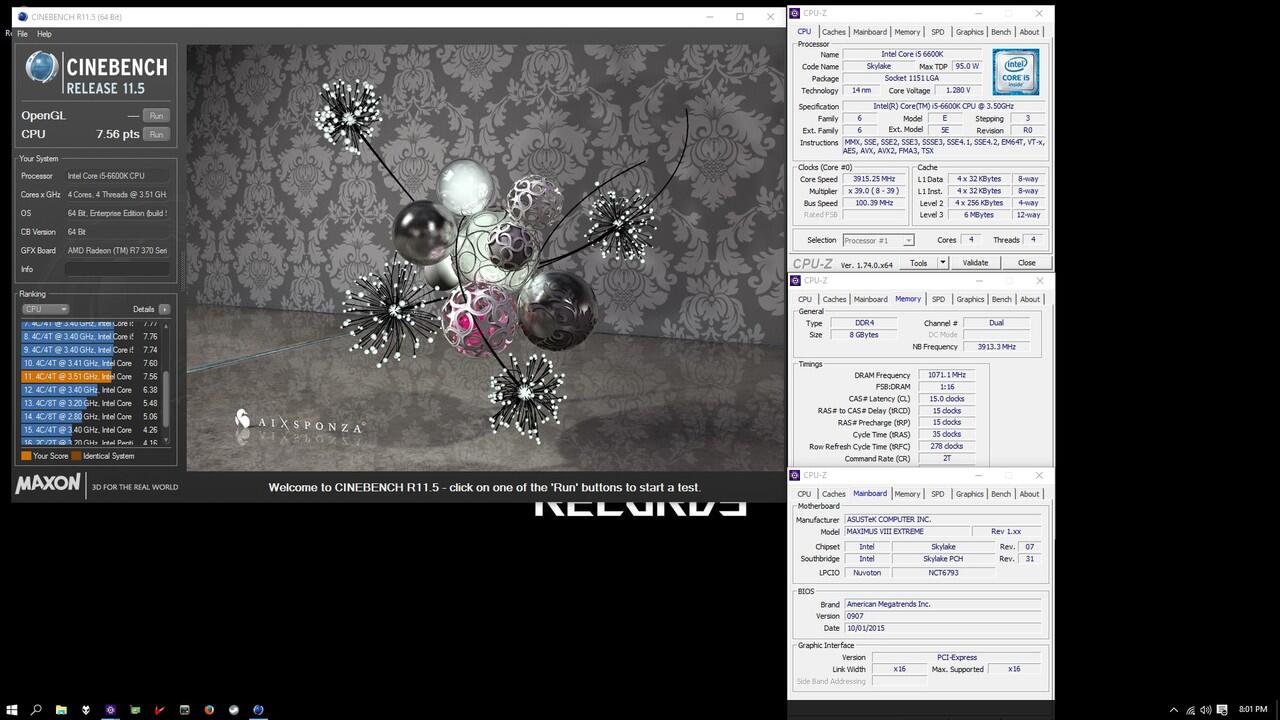
Task: Open Mainboard tab in top CPU-Z window
Action: tap(870, 32)
